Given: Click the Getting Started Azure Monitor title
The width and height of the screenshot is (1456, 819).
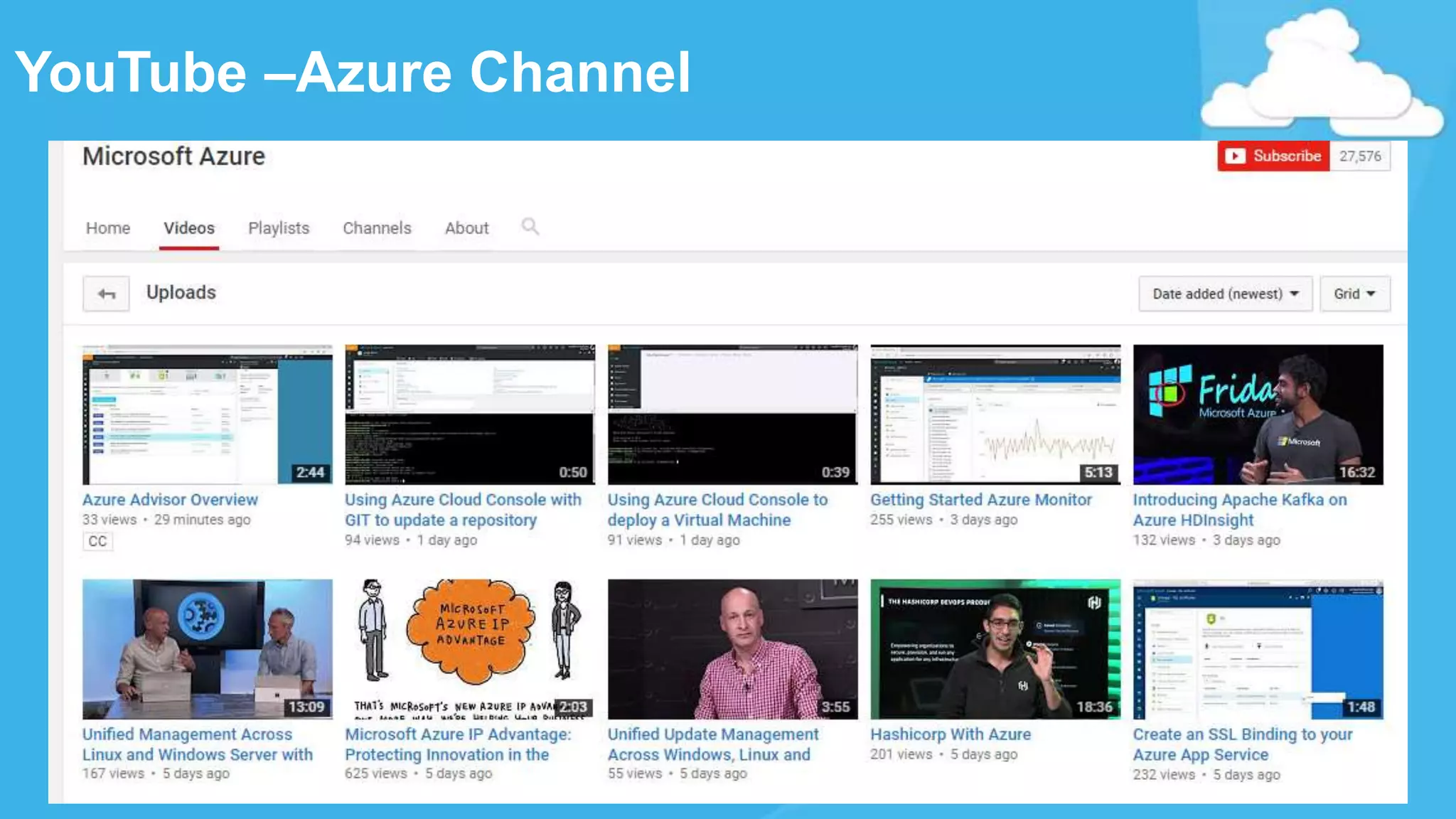Looking at the screenshot, I should pos(980,500).
